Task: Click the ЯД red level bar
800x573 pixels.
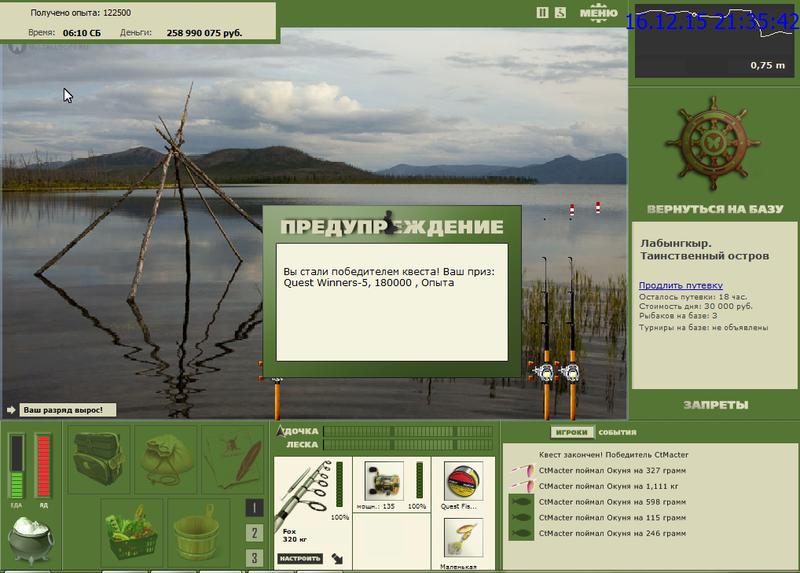Action: tap(43, 466)
